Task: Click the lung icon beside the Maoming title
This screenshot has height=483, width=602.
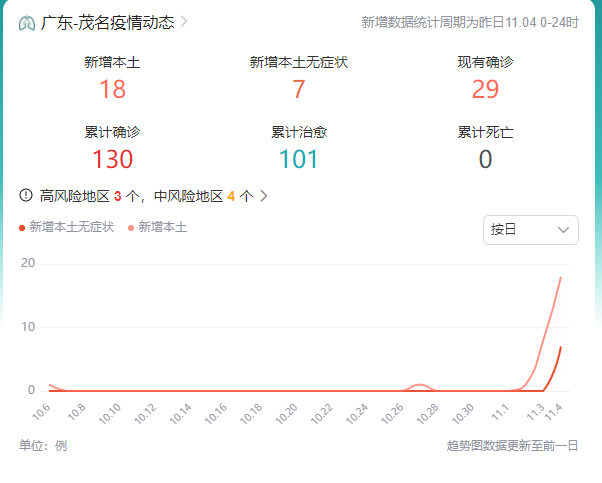Action: point(27,22)
